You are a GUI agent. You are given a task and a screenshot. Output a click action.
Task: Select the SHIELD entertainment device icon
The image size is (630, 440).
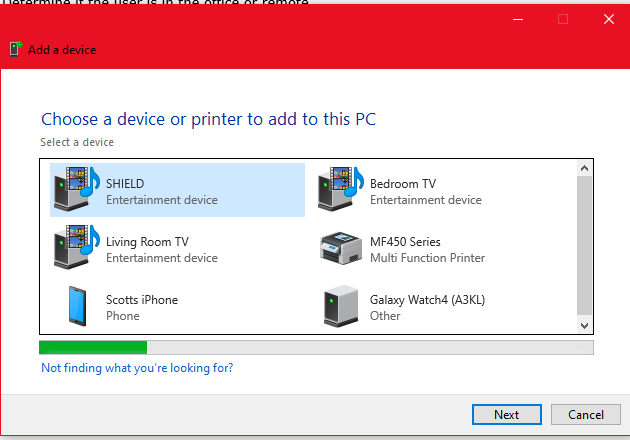pos(77,189)
